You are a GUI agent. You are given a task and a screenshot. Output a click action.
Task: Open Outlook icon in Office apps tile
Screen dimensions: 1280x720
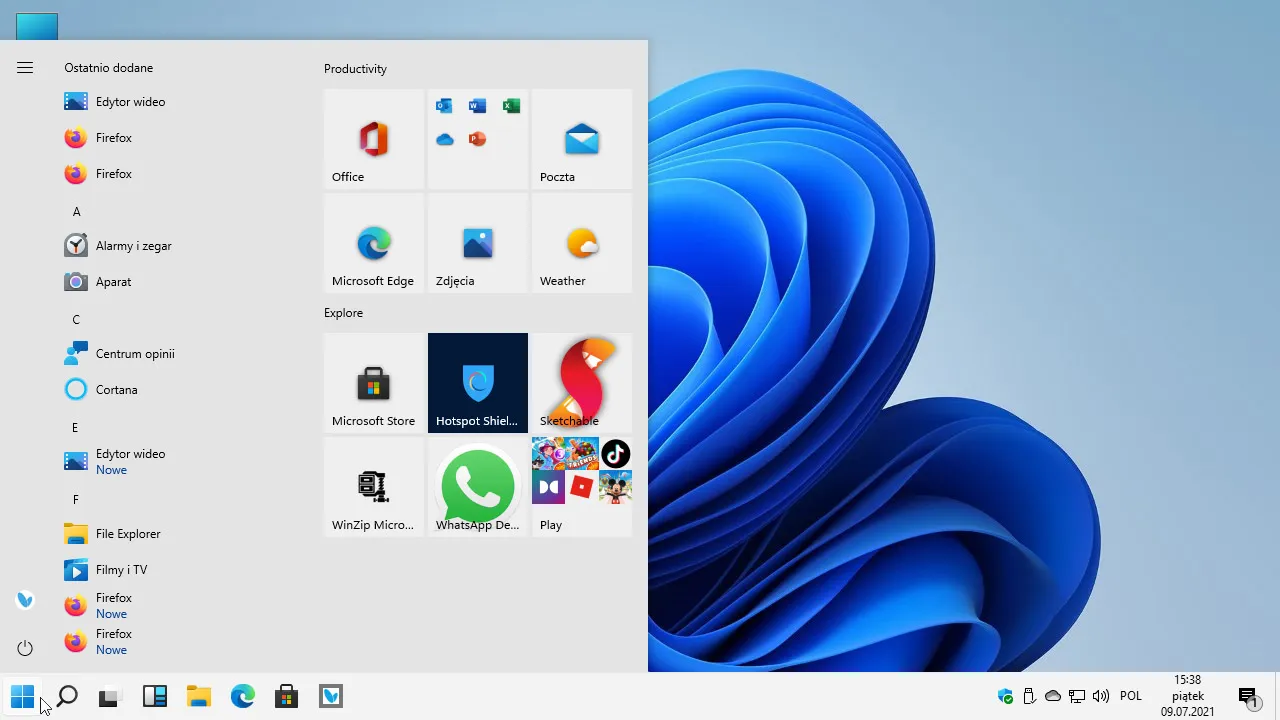pyautogui.click(x=445, y=106)
